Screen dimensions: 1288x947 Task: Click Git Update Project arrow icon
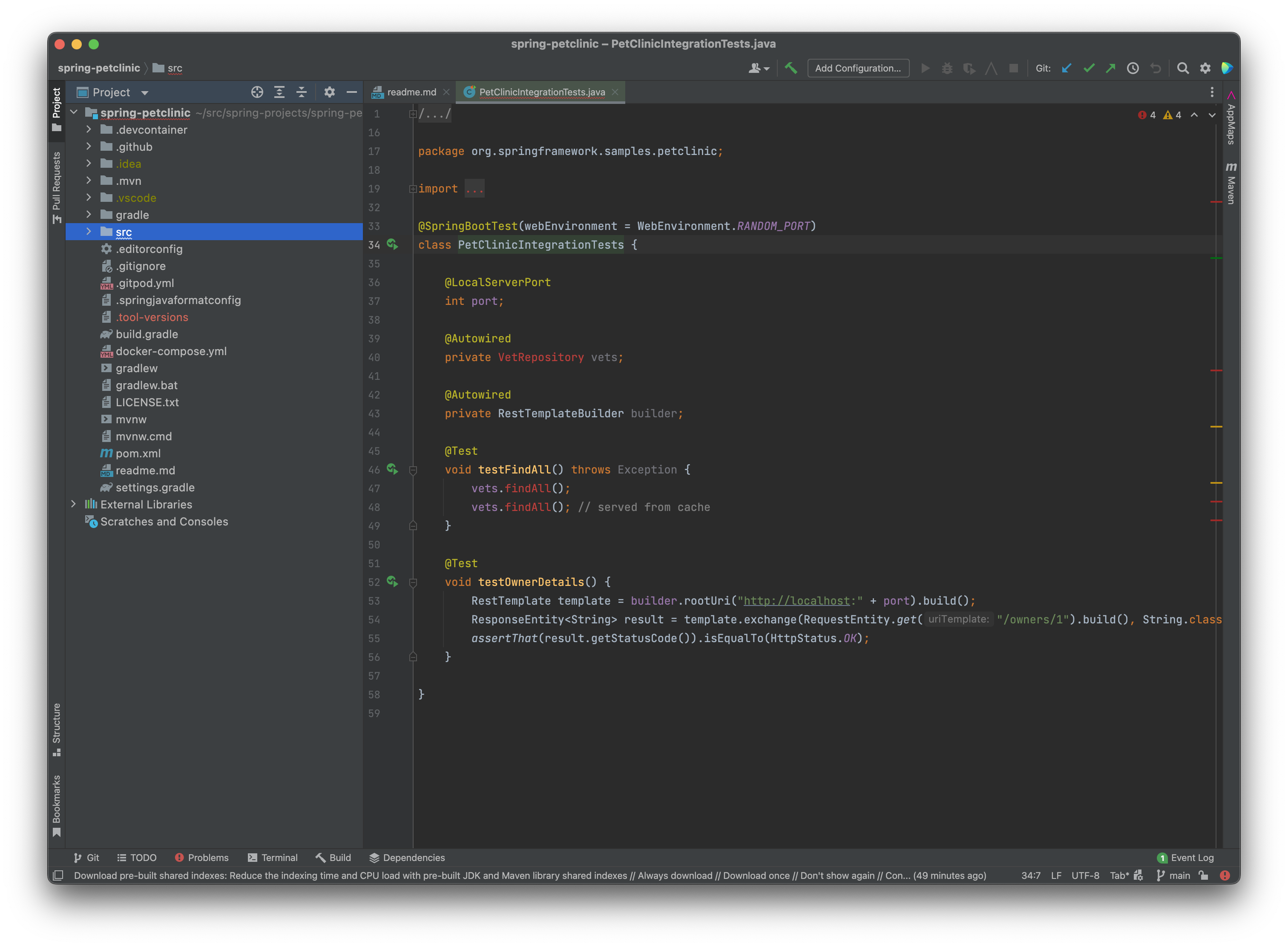(x=1067, y=68)
